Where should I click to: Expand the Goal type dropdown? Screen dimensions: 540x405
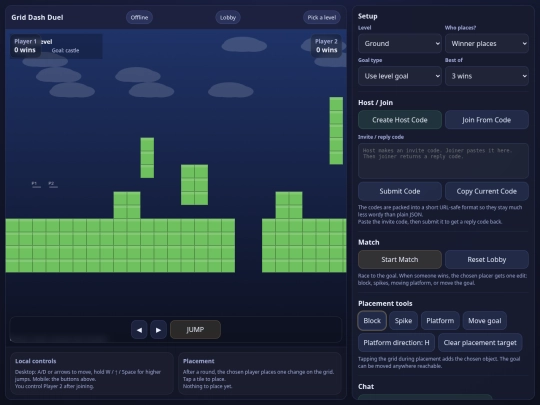click(x=399, y=76)
